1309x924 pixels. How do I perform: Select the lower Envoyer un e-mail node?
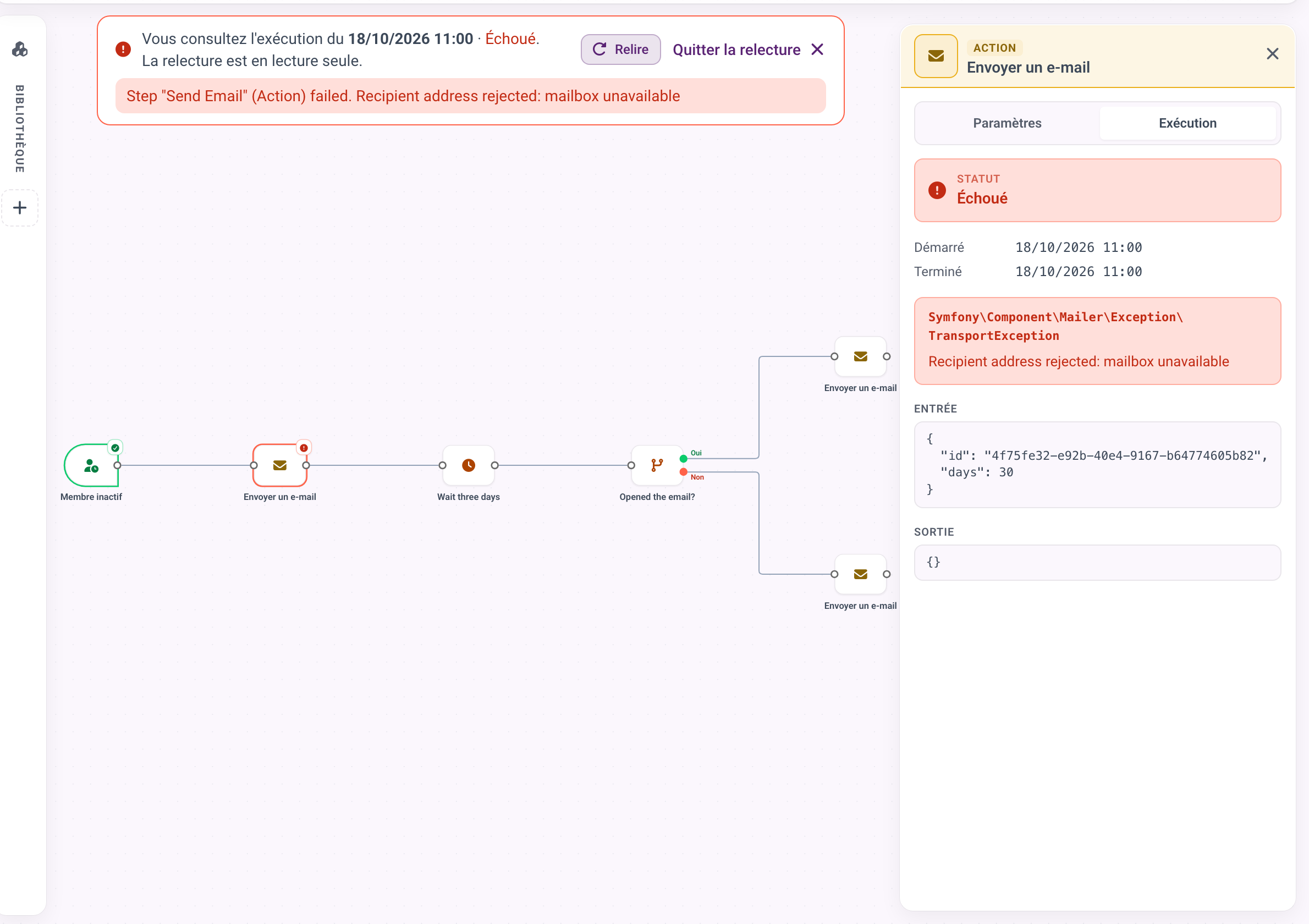(x=860, y=574)
